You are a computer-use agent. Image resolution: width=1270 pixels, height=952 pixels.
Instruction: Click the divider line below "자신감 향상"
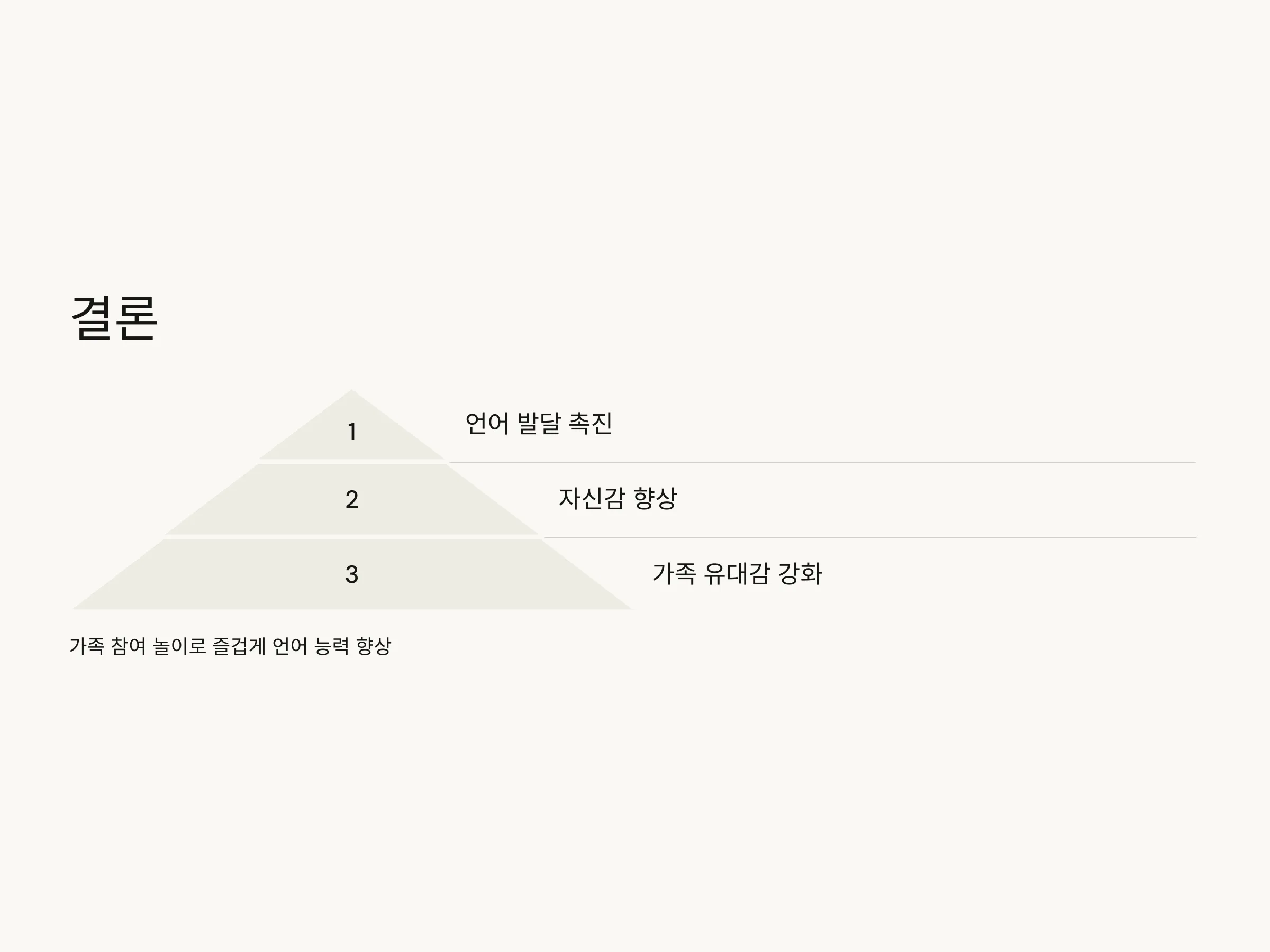[x=870, y=537]
